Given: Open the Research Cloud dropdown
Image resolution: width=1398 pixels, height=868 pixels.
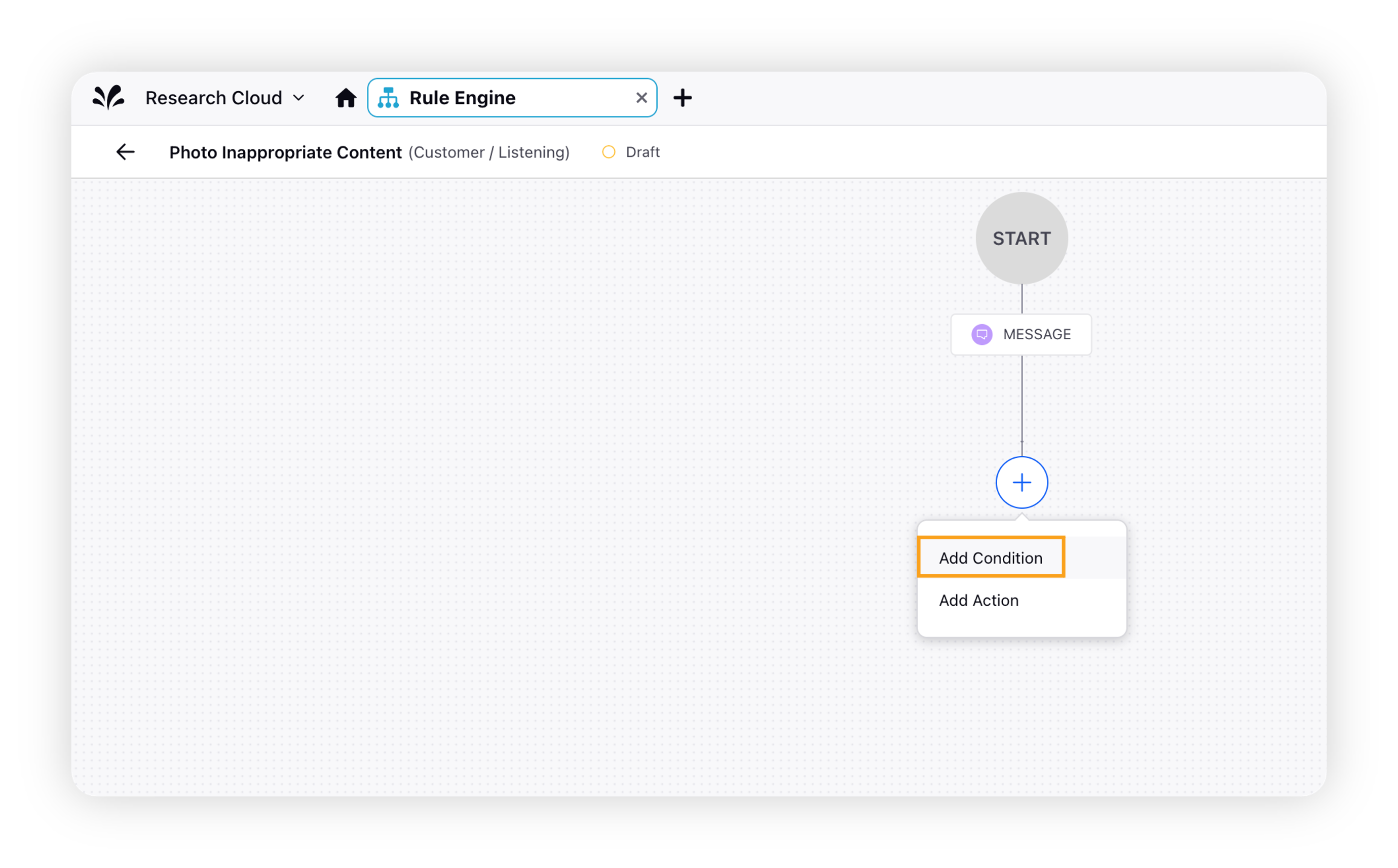Looking at the screenshot, I should coord(224,98).
